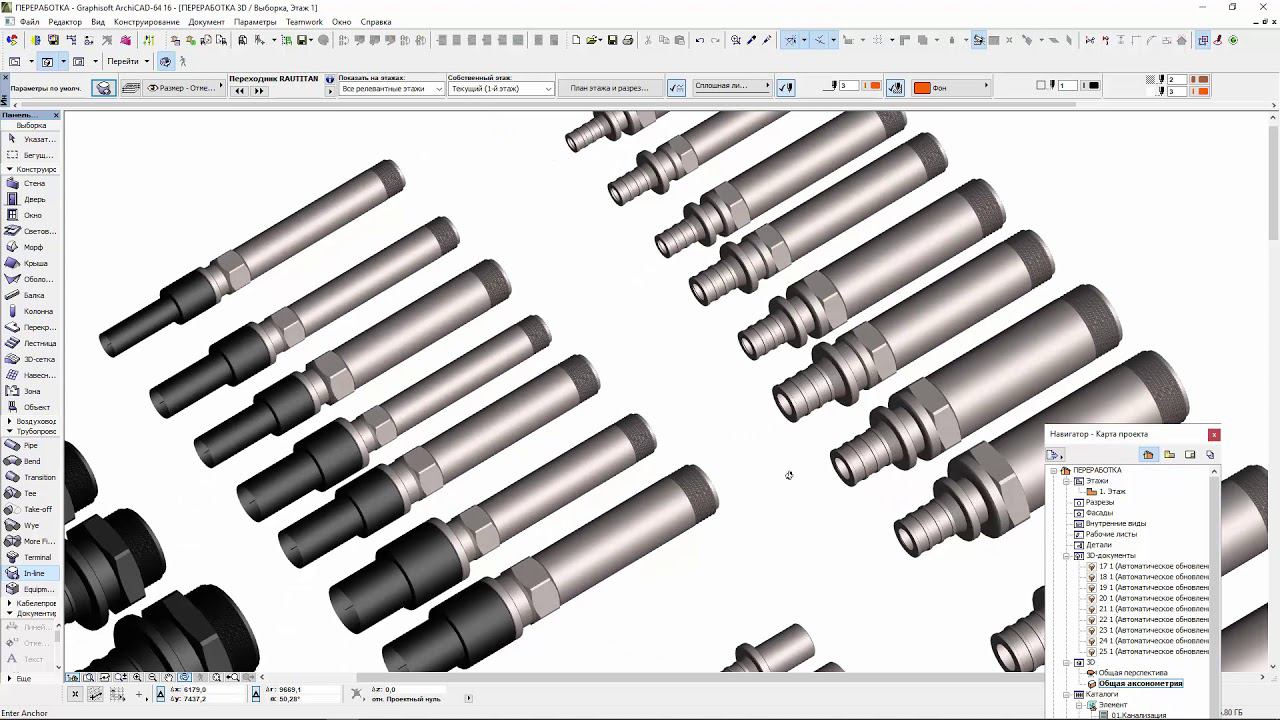Click the Undo arrow in the toolbar

[x=700, y=40]
